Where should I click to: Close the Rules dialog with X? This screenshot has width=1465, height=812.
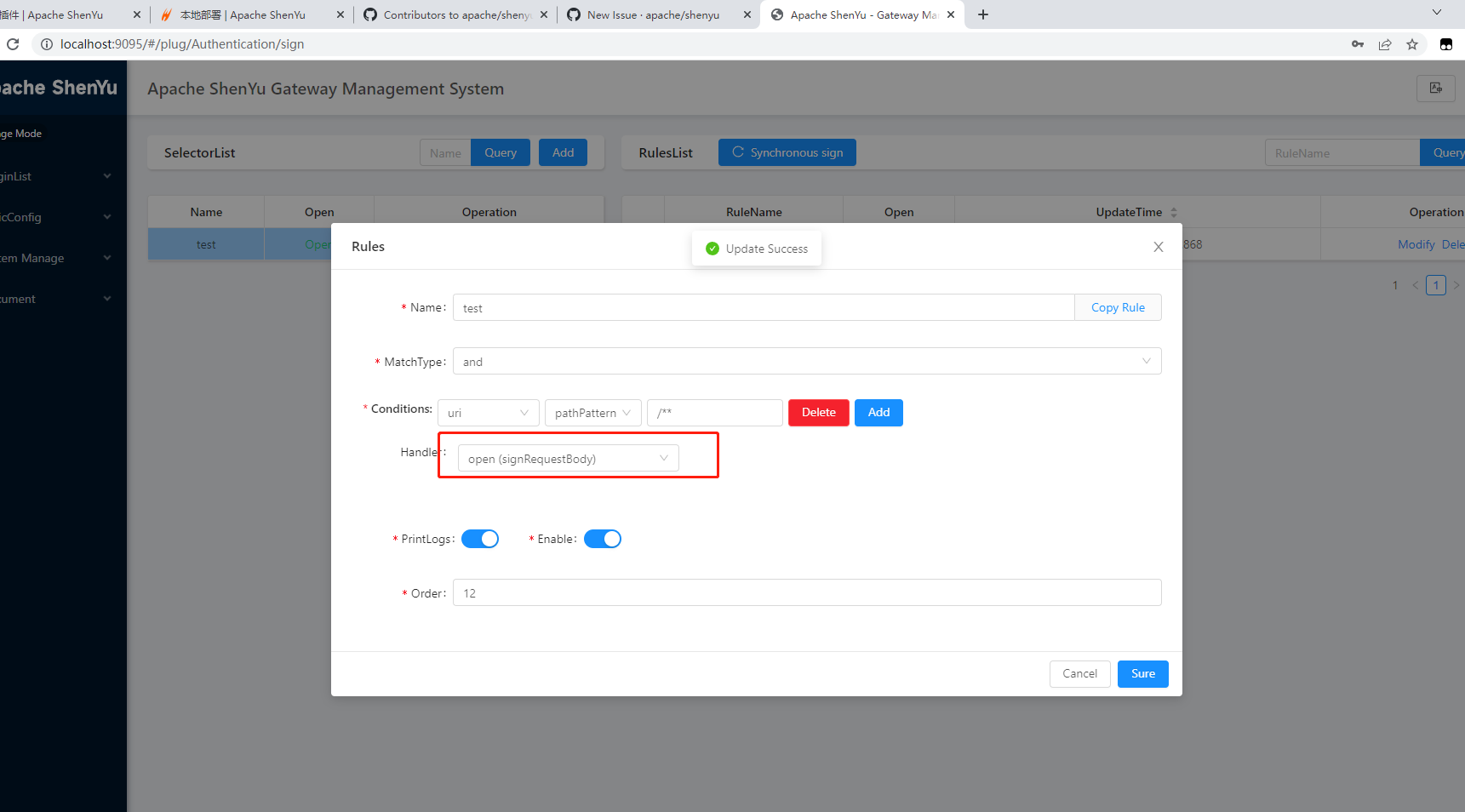(x=1159, y=247)
